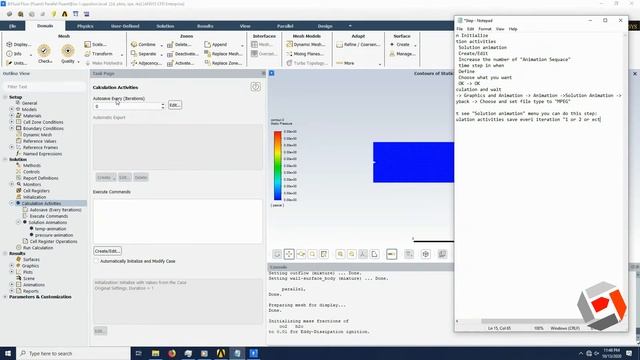Open the Help menu in Notepad
640x360 pixels.
pyautogui.click(x=513, y=29)
